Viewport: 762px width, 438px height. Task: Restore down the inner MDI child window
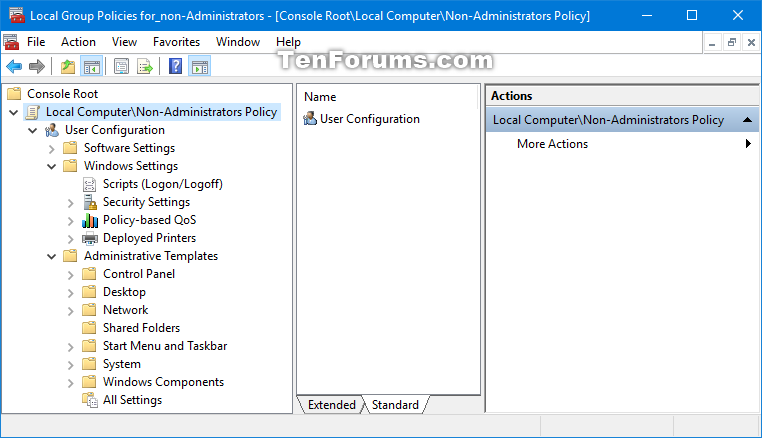point(732,43)
